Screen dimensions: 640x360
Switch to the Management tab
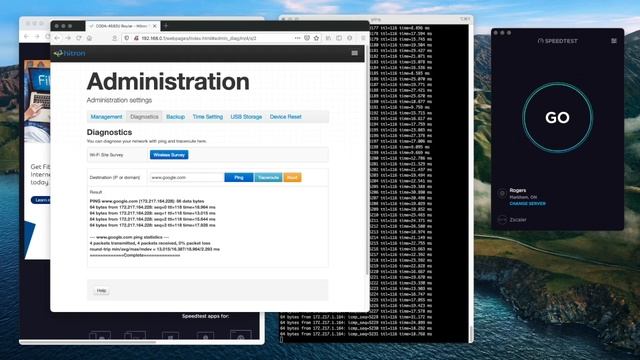(106, 117)
